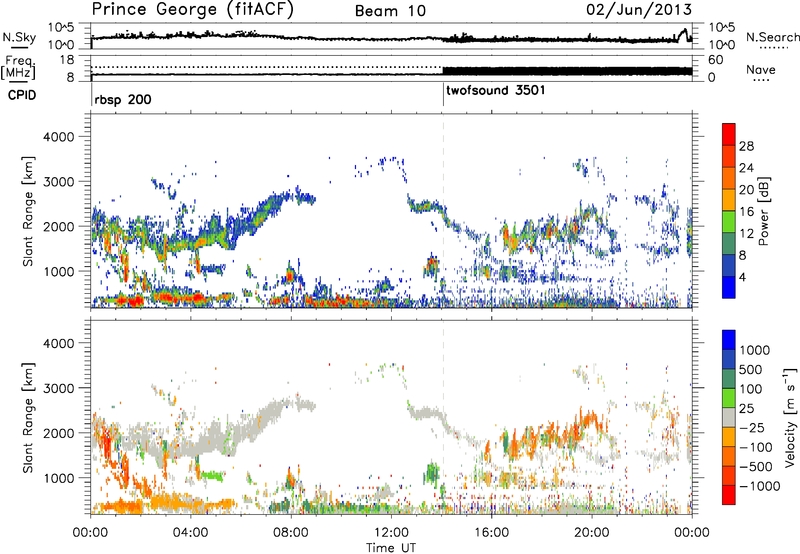The image size is (800, 554).
Task: Select the N.Search legend label
Action: [x=772, y=37]
